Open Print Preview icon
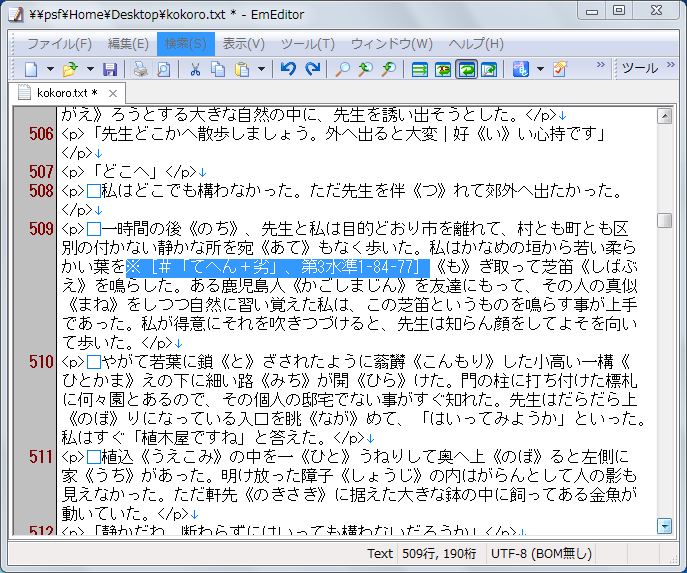Viewport: 687px width, 573px height. tap(164, 69)
